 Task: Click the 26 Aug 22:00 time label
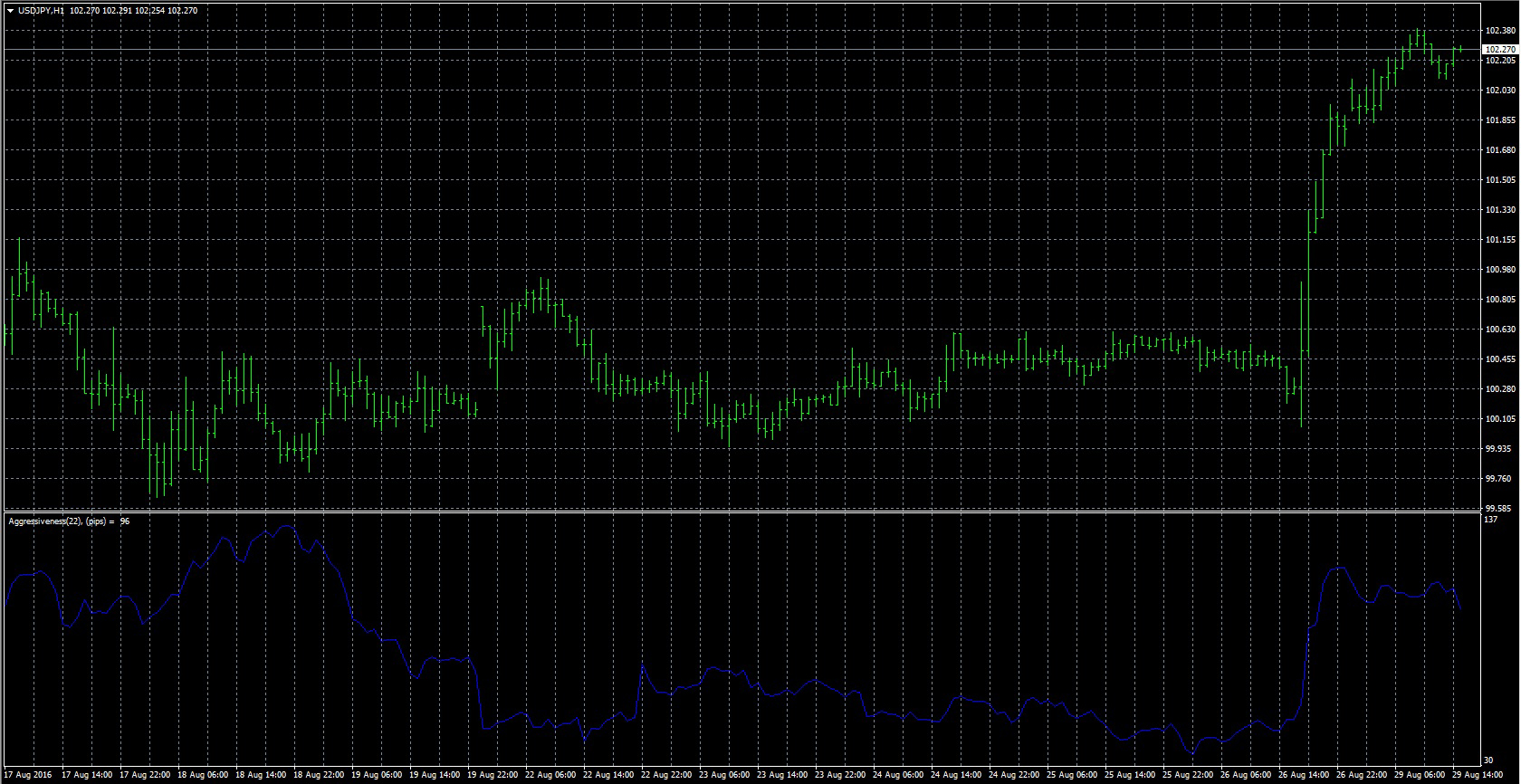pos(1362,776)
